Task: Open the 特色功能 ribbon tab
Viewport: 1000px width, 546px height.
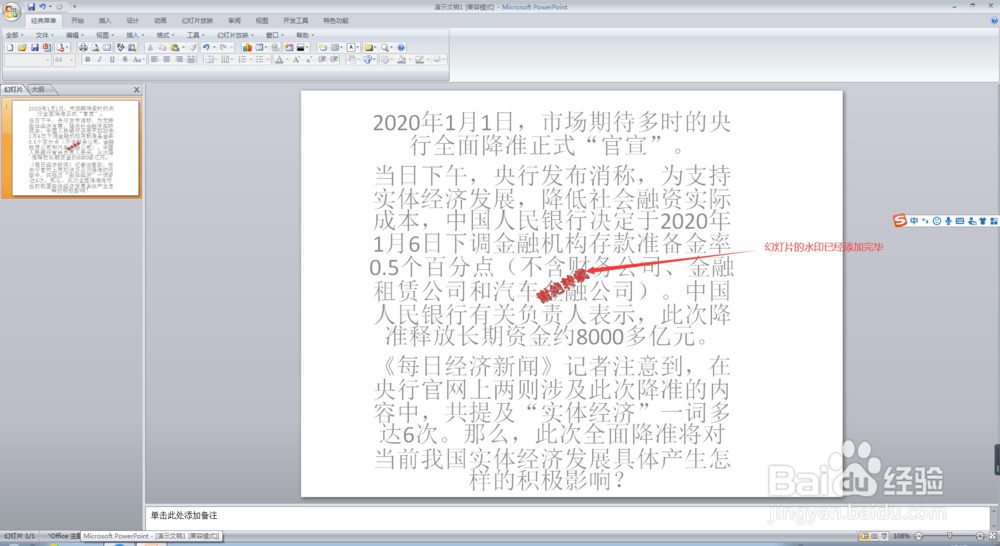Action: click(335, 21)
